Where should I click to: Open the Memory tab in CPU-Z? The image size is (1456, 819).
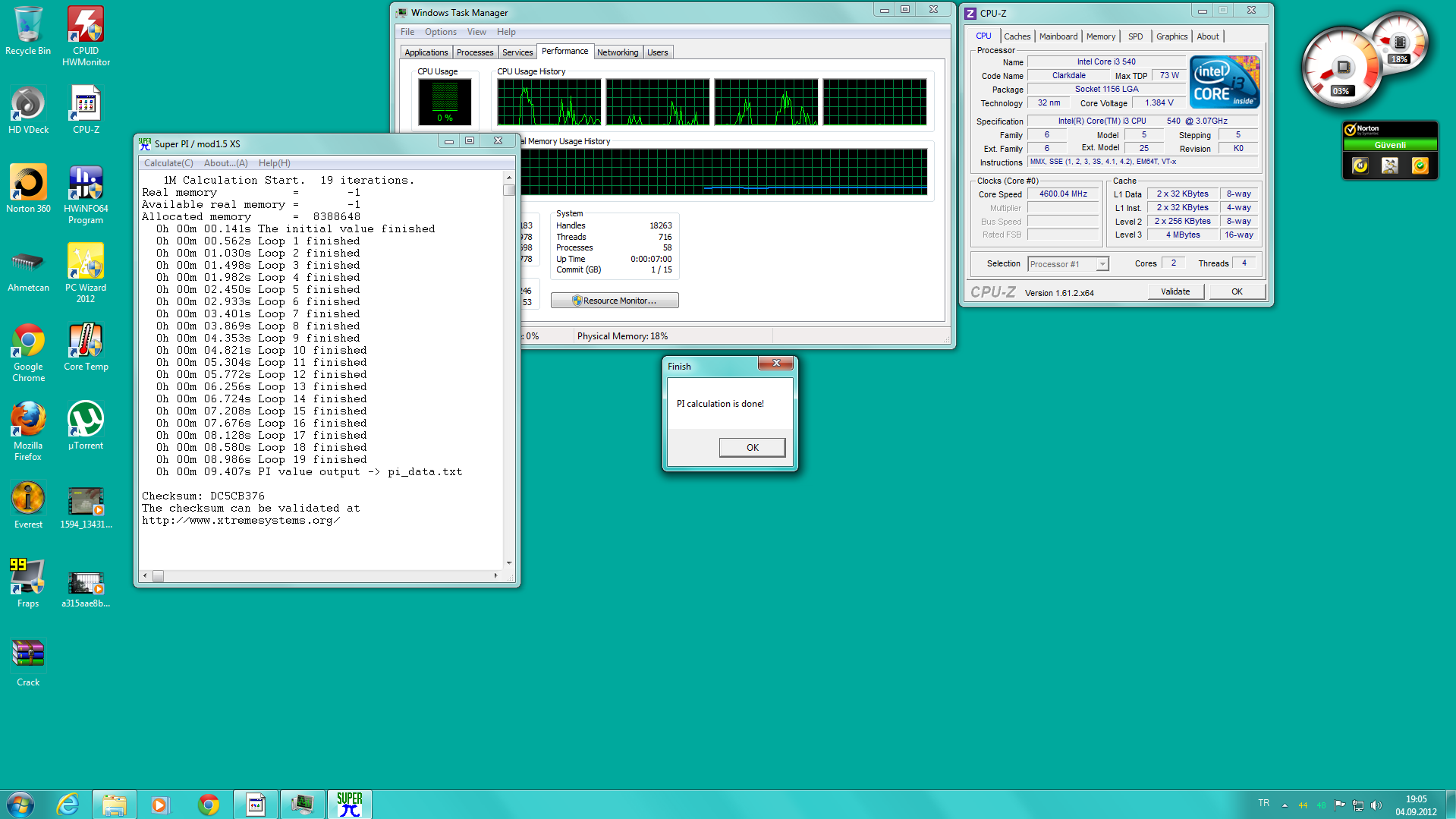(x=1101, y=36)
